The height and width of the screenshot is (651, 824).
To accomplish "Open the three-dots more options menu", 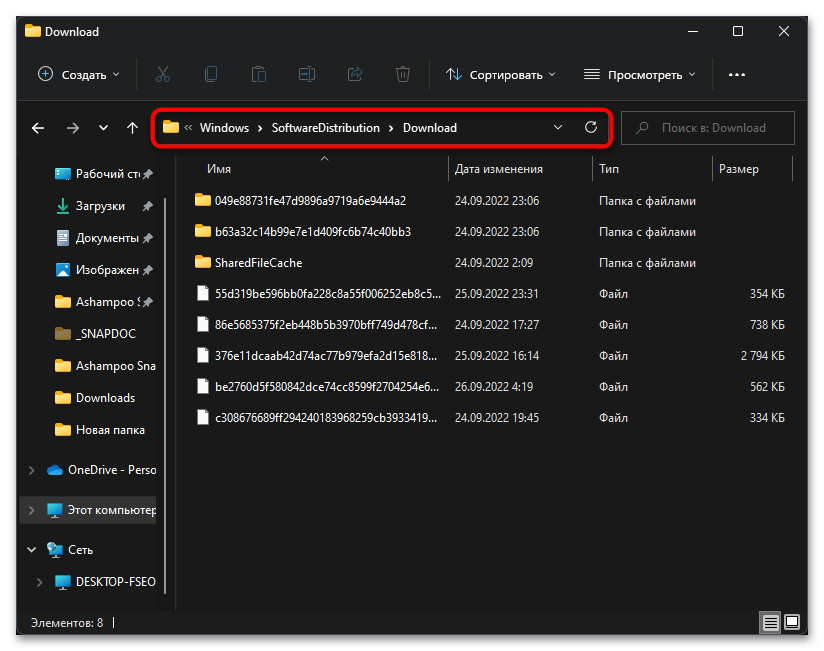I will coord(737,75).
